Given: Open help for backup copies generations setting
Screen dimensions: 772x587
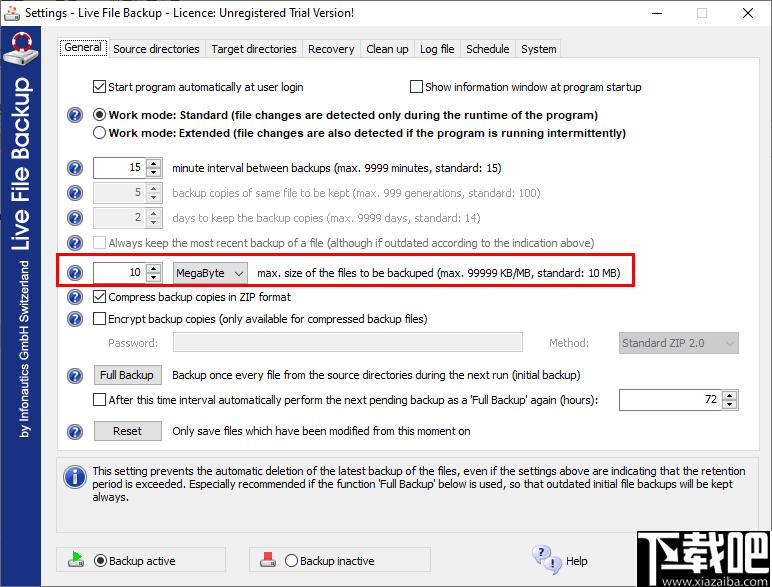Looking at the screenshot, I should [x=75, y=193].
